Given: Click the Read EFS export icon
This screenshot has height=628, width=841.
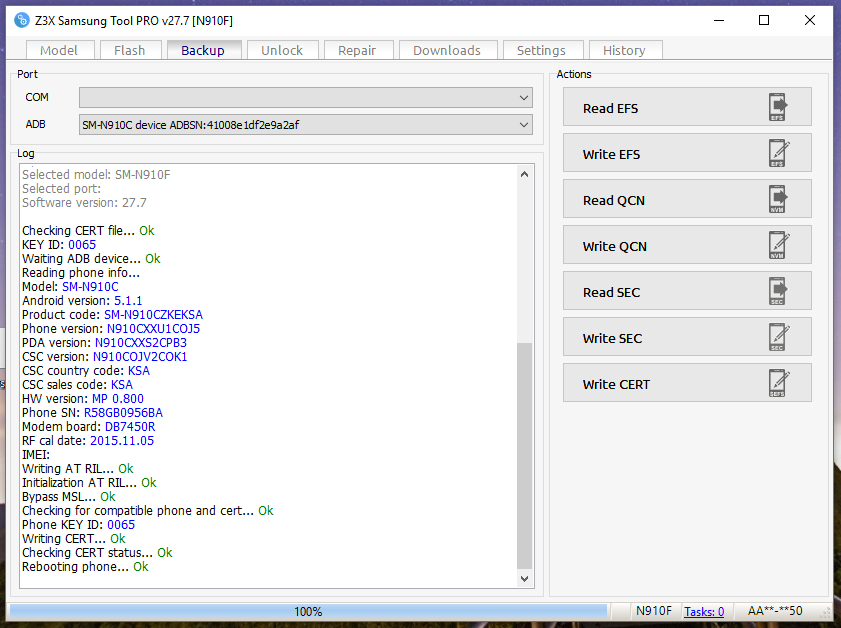Looking at the screenshot, I should coord(778,107).
